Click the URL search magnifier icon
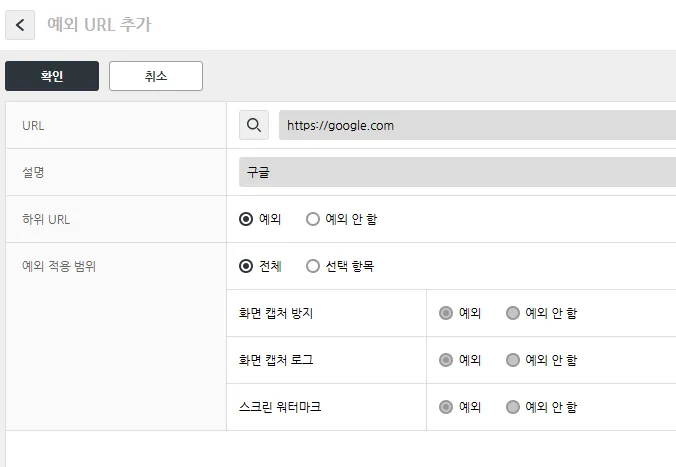The height and width of the screenshot is (467, 676). (x=254, y=125)
